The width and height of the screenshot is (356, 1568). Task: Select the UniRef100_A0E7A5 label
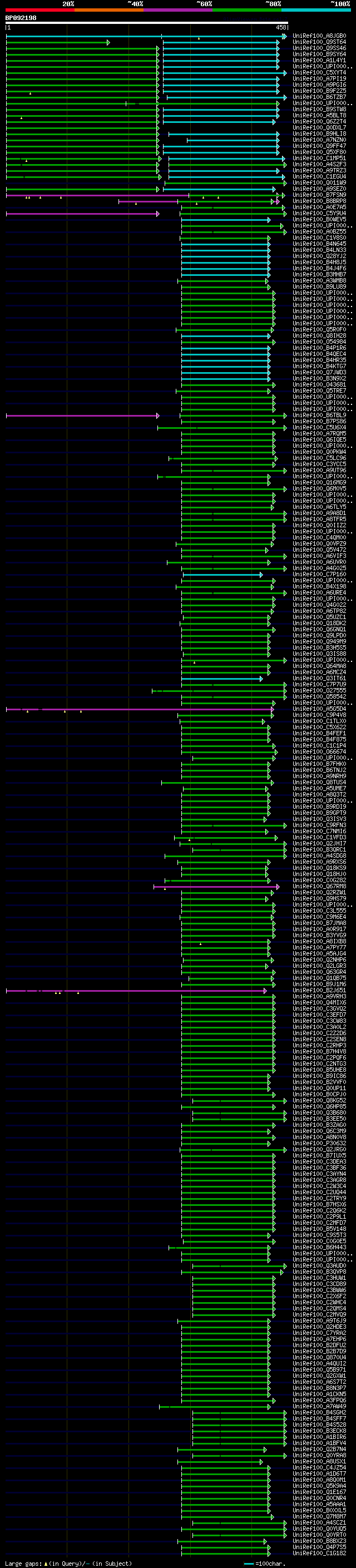(319, 207)
